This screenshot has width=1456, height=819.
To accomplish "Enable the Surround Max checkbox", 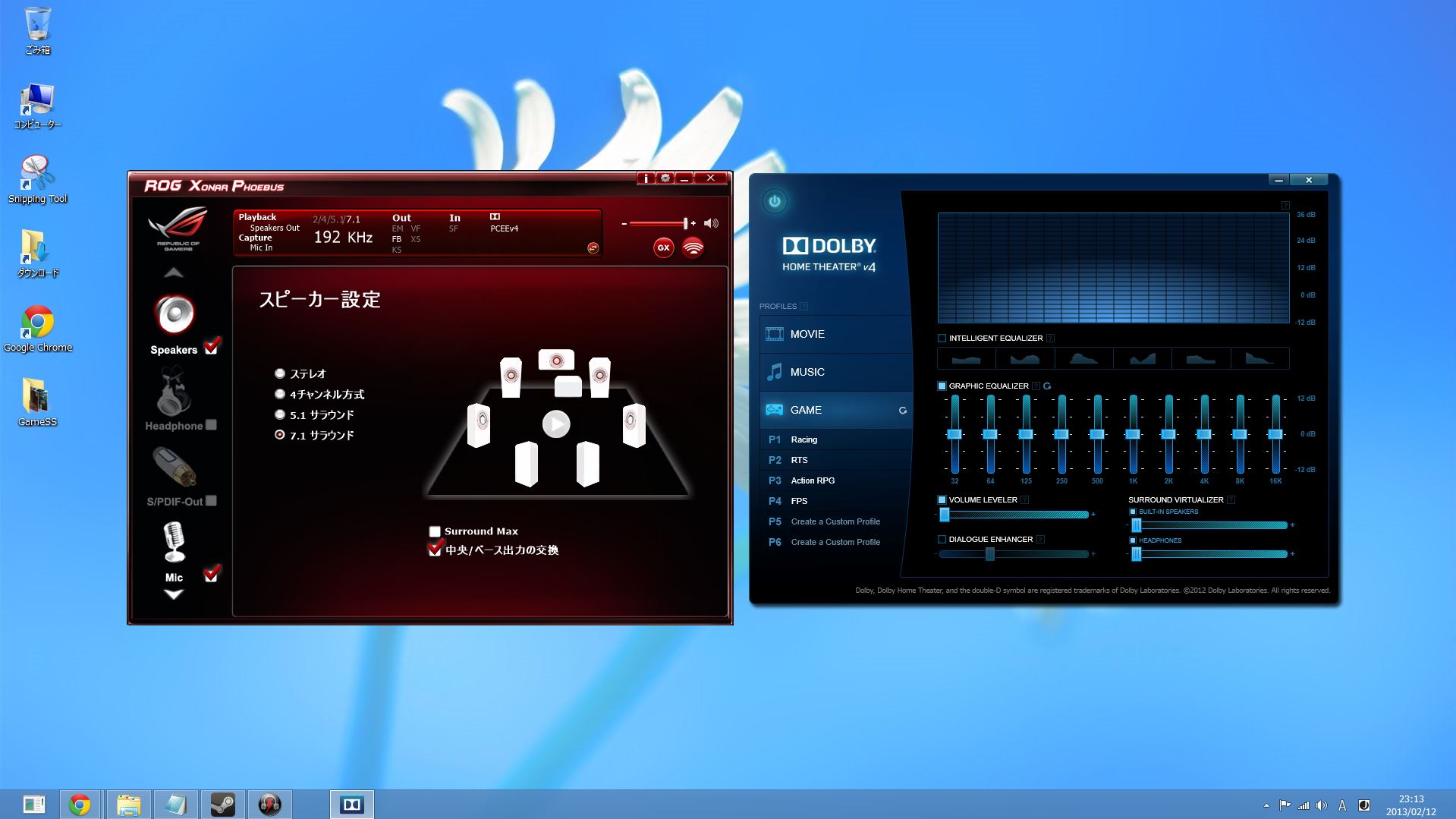I will pyautogui.click(x=435, y=531).
